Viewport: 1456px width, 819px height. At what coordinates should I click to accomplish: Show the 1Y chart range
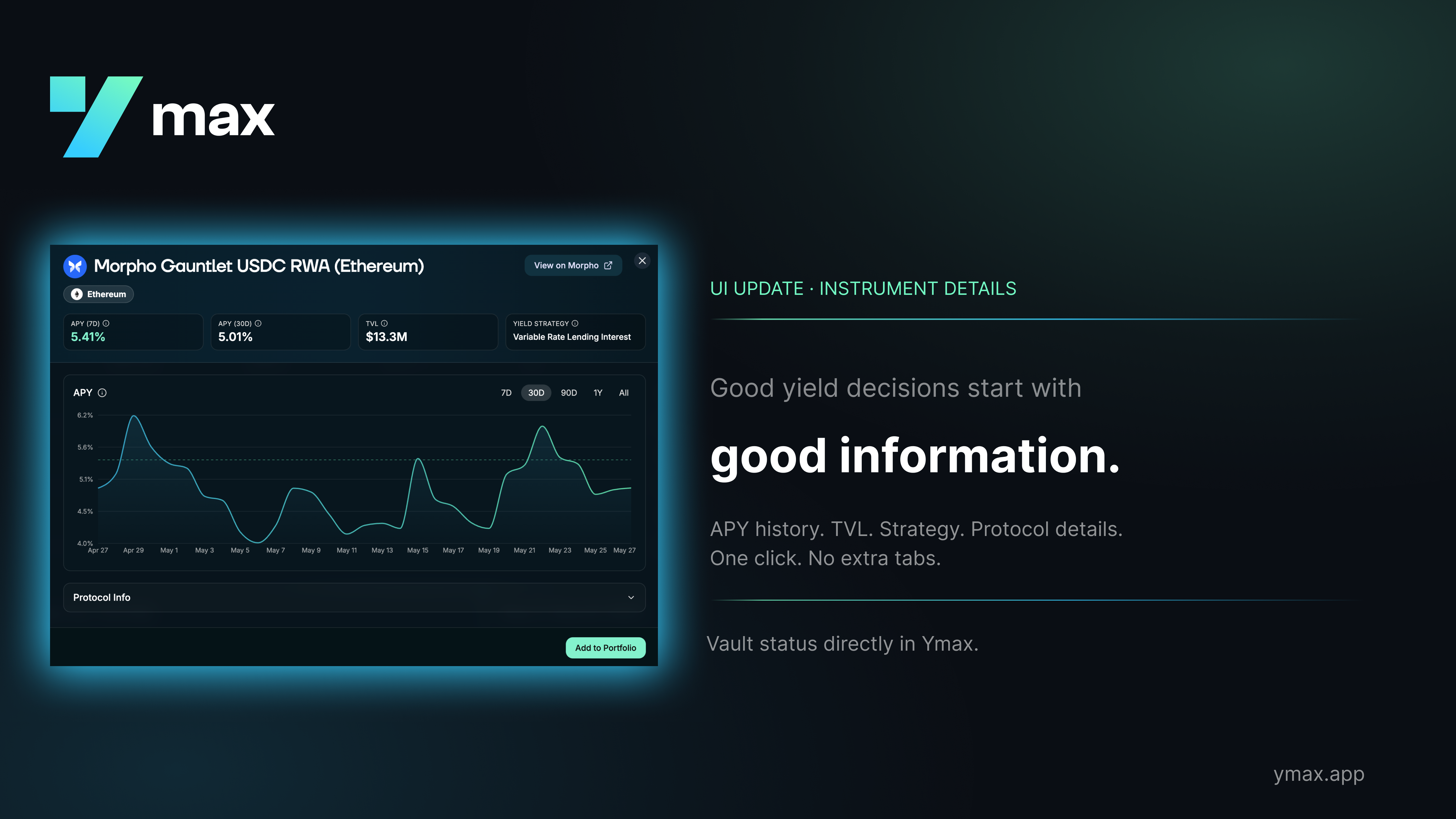click(598, 393)
